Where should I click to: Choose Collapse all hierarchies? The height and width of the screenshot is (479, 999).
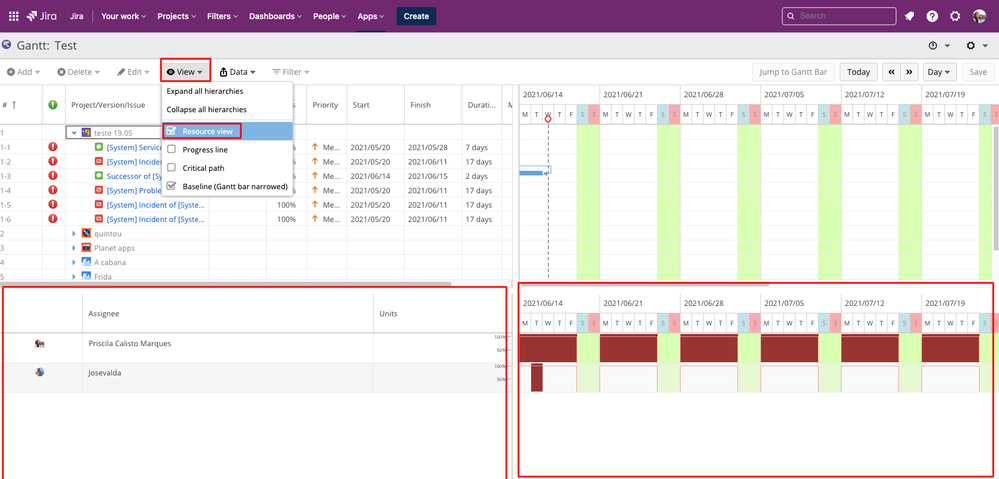(206, 110)
